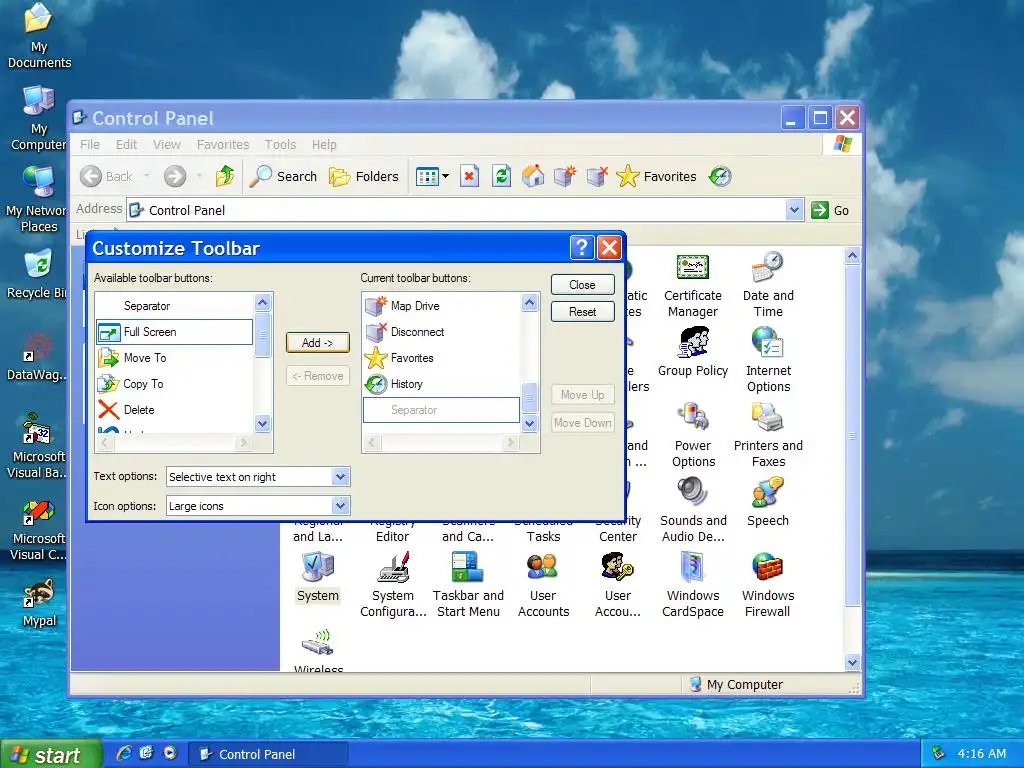Click the green Go button
This screenshot has height=768, width=1024.
[830, 210]
